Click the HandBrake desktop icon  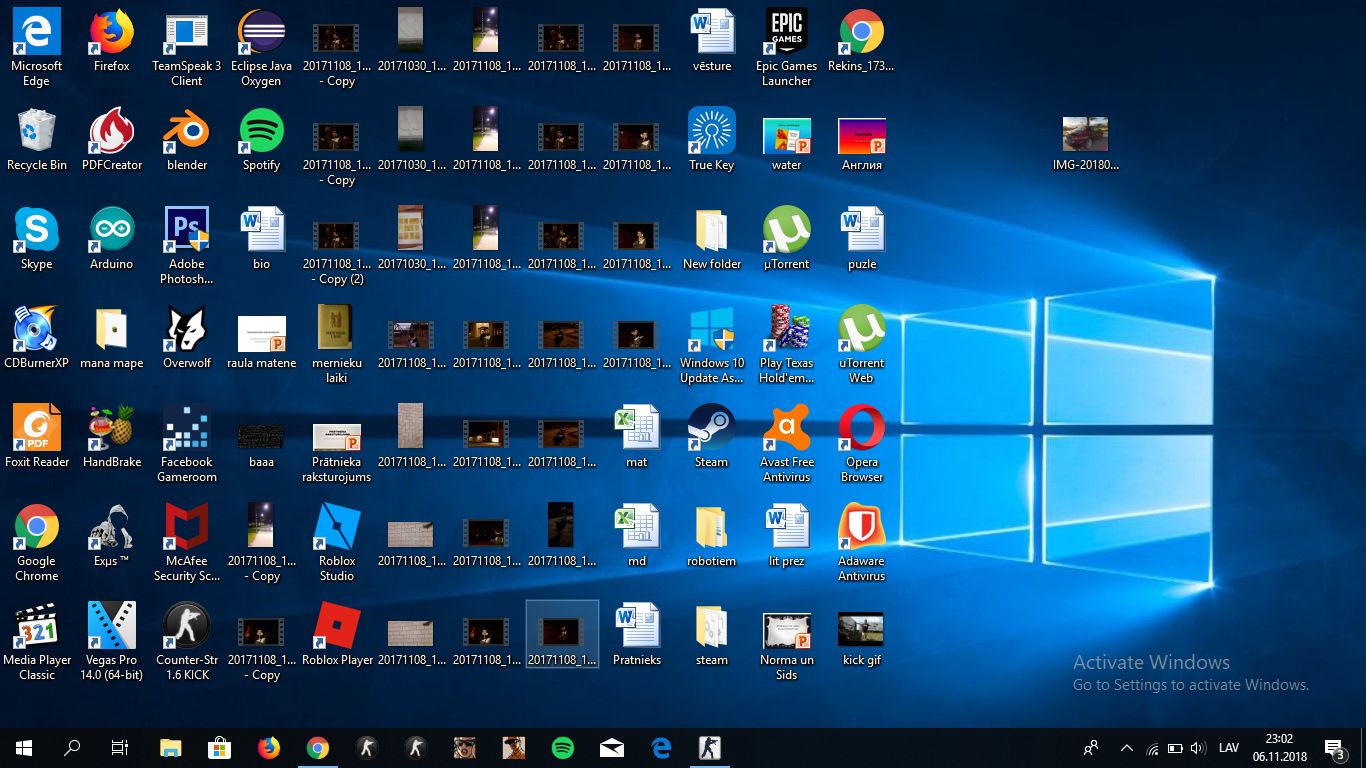[112, 436]
